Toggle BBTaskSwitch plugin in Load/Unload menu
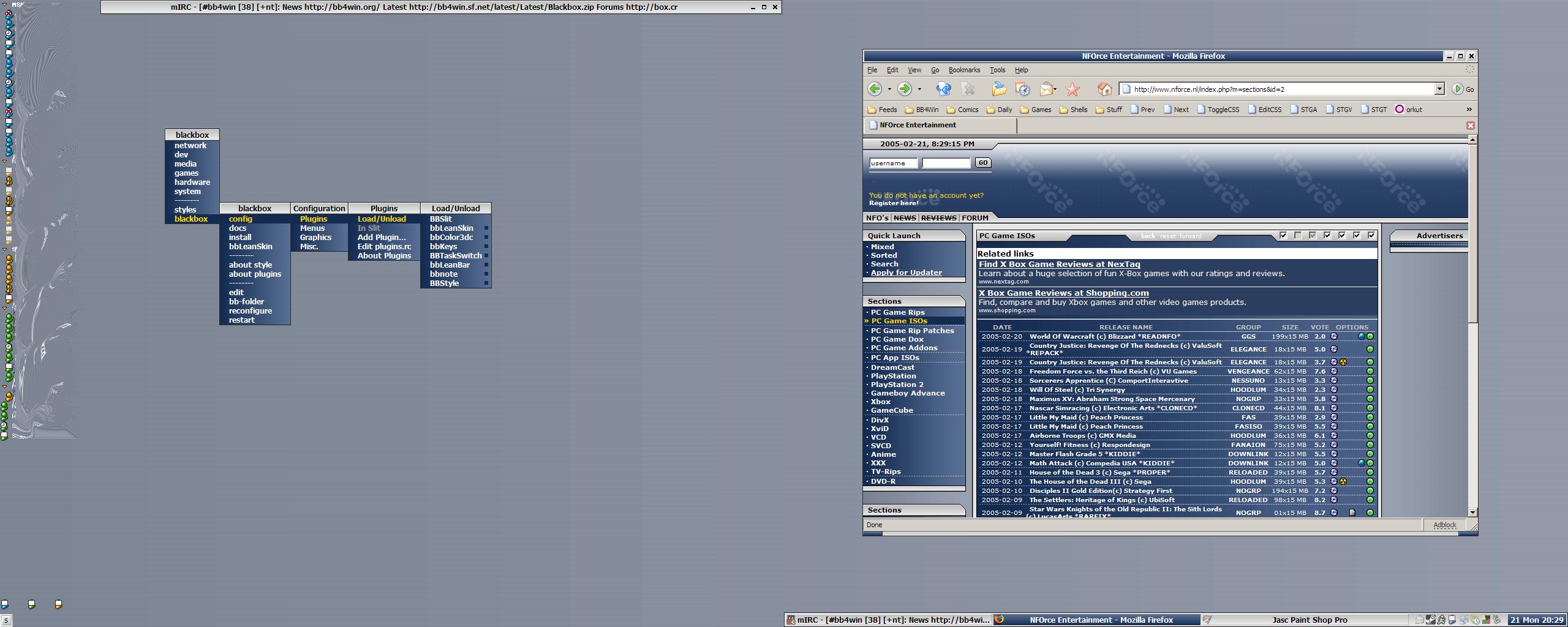Viewport: 1568px width, 627px height. (456, 255)
